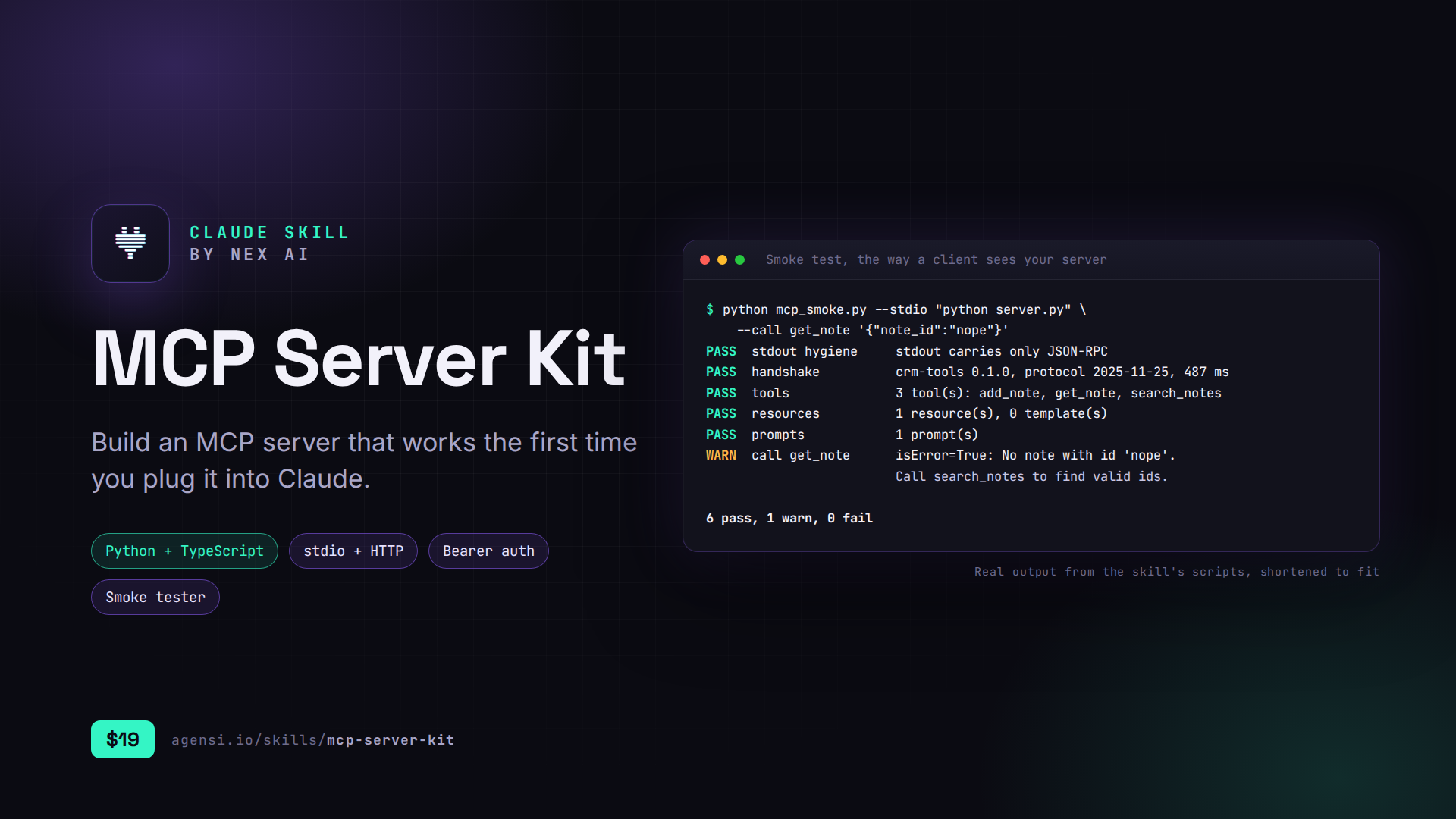Open the agensi.io/skills/mcp-server-kit link
This screenshot has height=819, width=1456.
pos(312,739)
